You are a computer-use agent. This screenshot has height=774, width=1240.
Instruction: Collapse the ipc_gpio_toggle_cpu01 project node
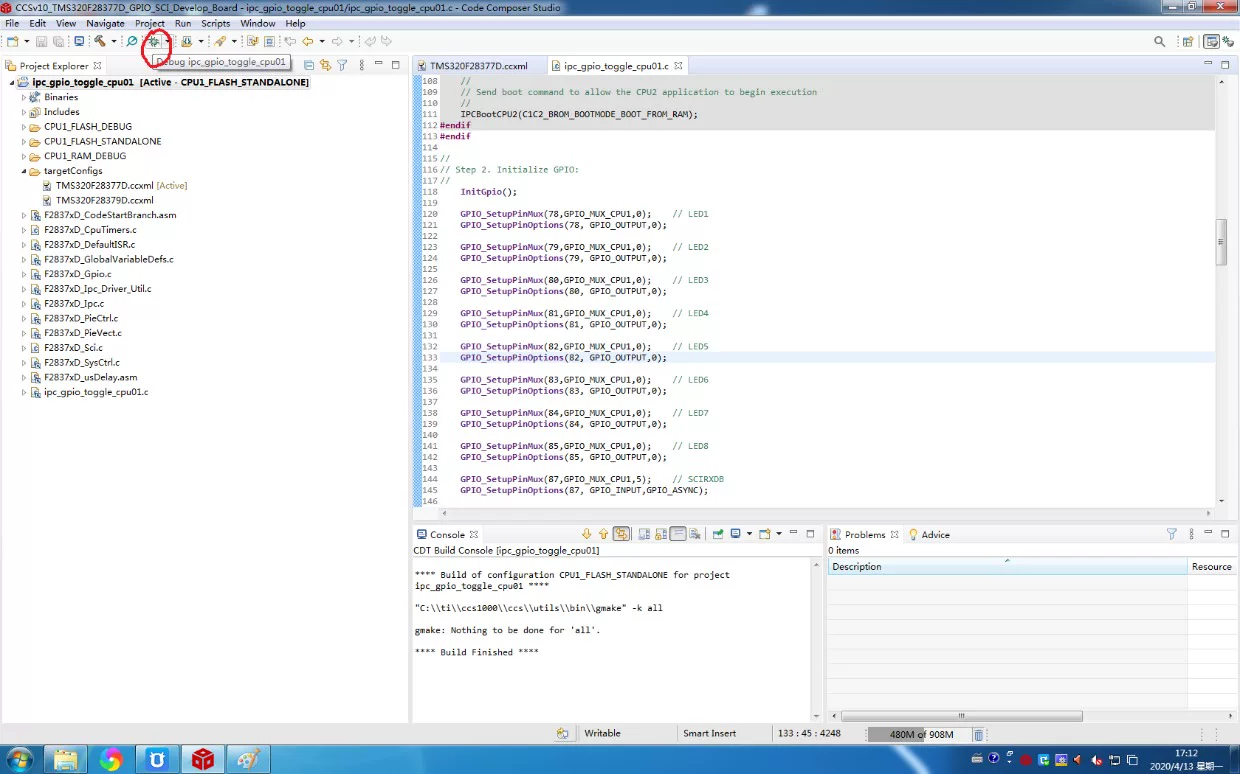12,82
